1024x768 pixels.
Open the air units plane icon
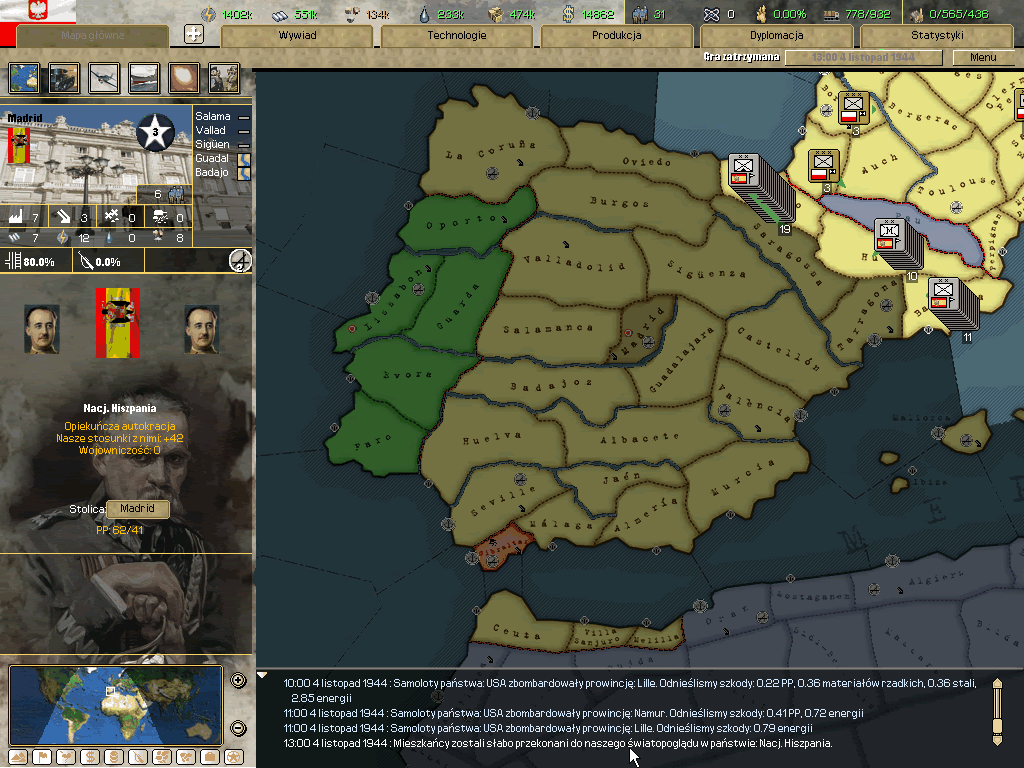tap(104, 77)
